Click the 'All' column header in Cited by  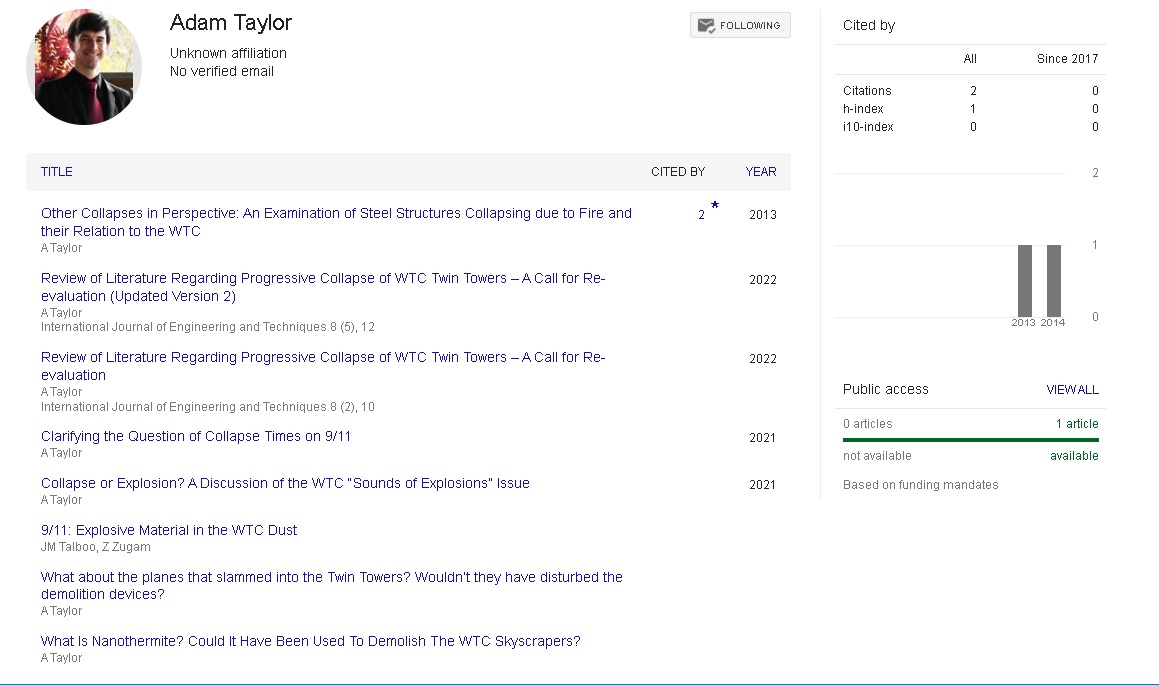coord(970,58)
